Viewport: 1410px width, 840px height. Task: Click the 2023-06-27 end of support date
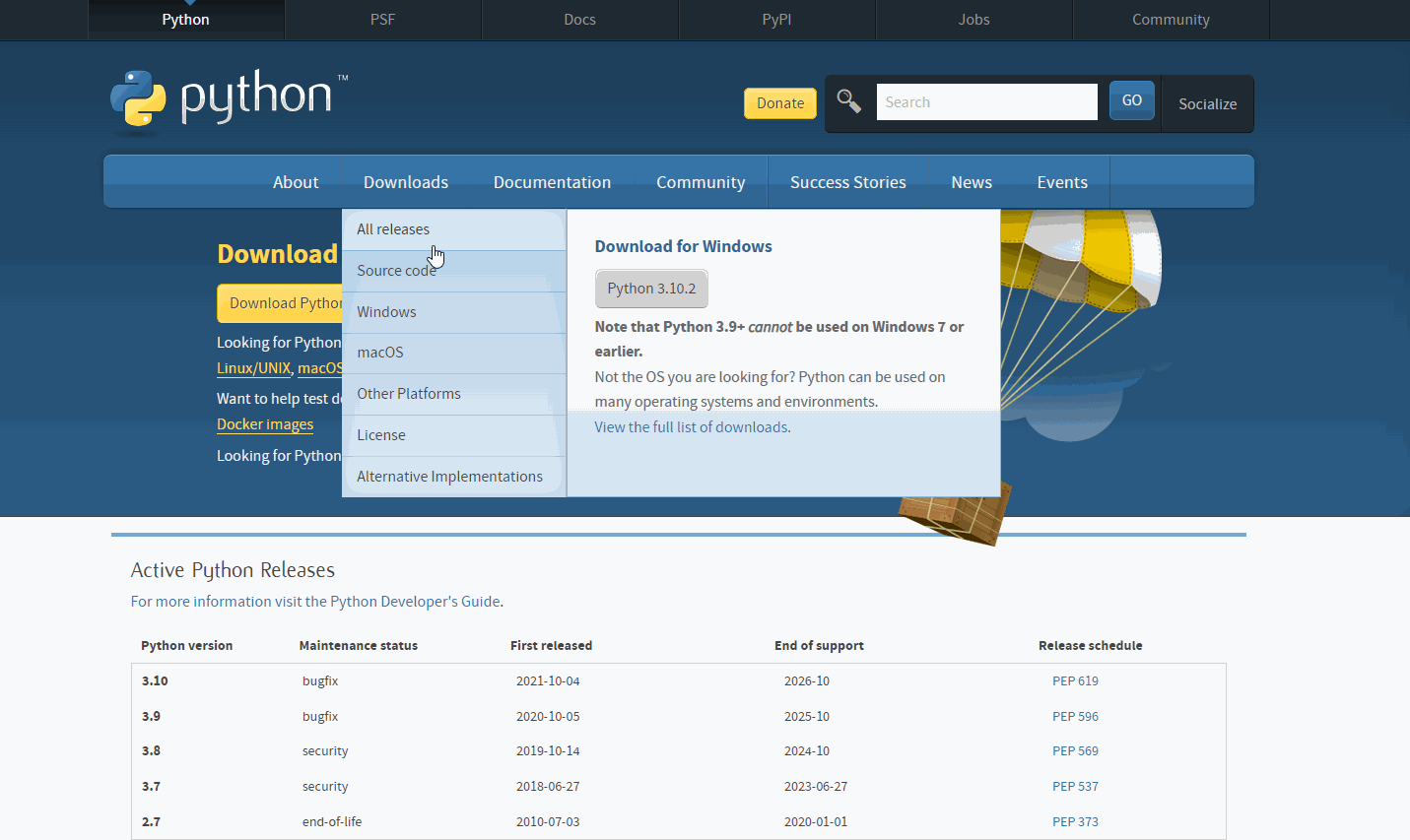[816, 787]
